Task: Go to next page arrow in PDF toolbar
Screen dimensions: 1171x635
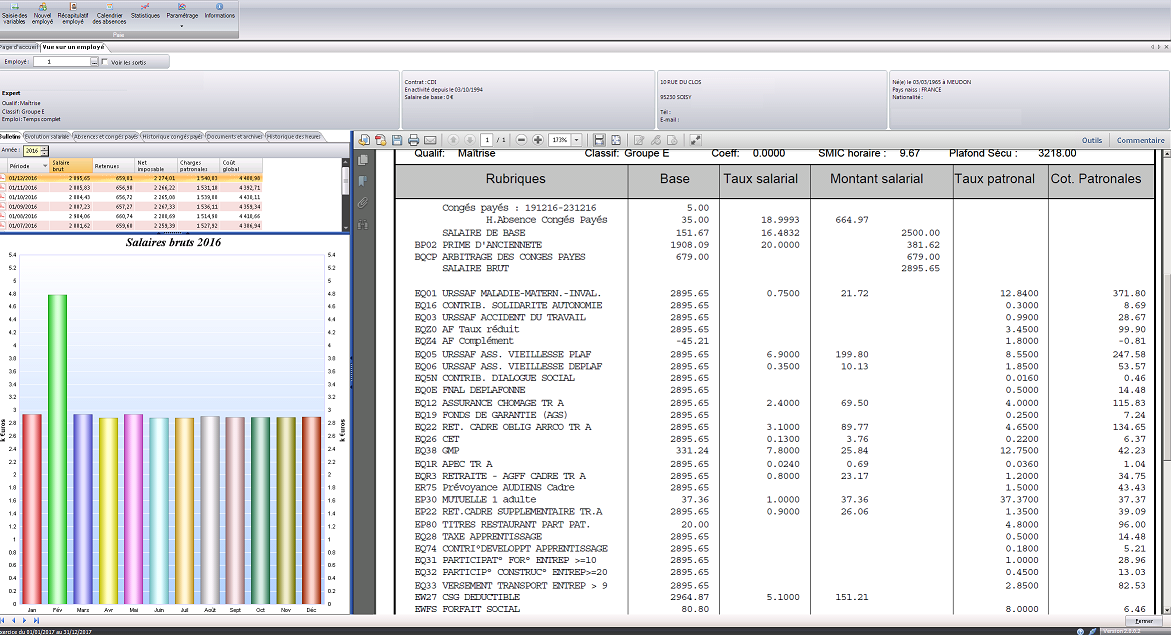Action: coord(469,140)
